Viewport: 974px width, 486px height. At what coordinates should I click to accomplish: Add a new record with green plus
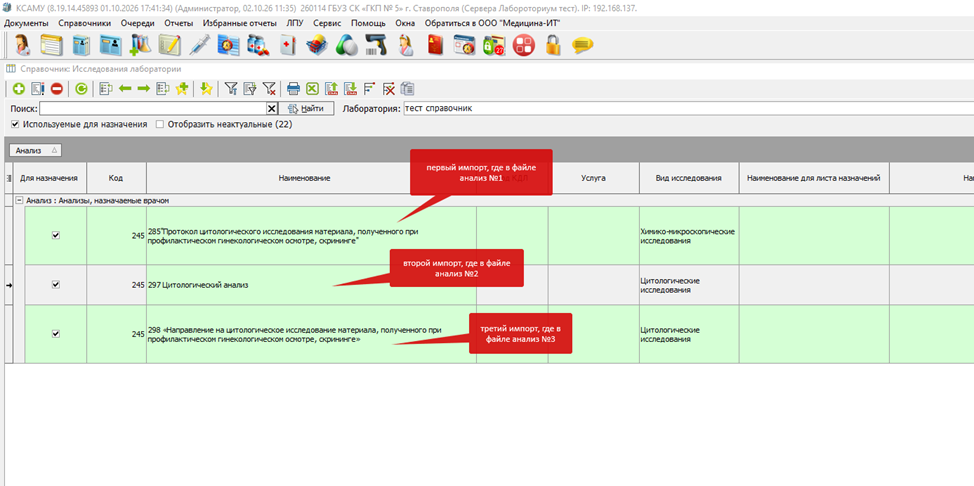pyautogui.click(x=19, y=89)
